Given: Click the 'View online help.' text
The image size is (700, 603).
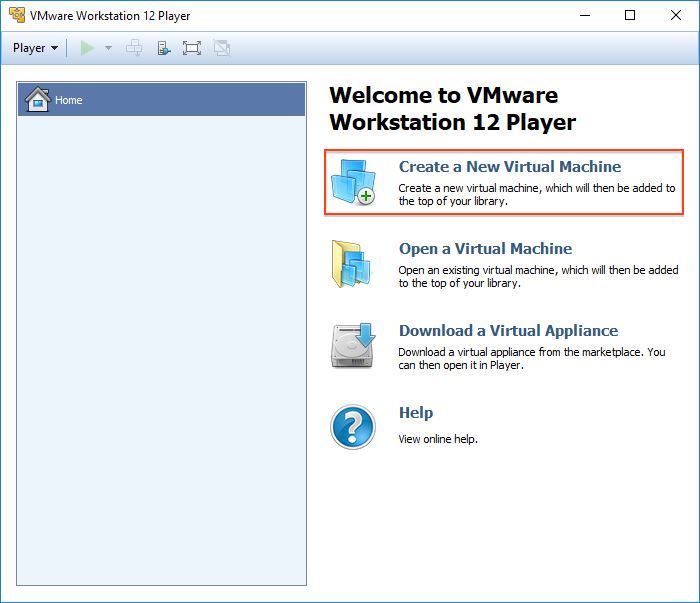Looking at the screenshot, I should click(438, 439).
